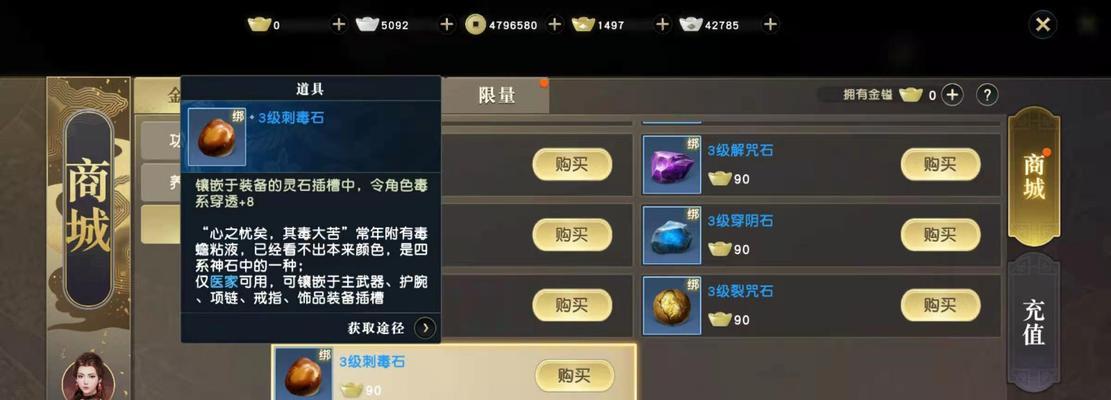The width and height of the screenshot is (1111, 400).
Task: Expand 获取途径 with the arrow button
Action: click(x=424, y=328)
